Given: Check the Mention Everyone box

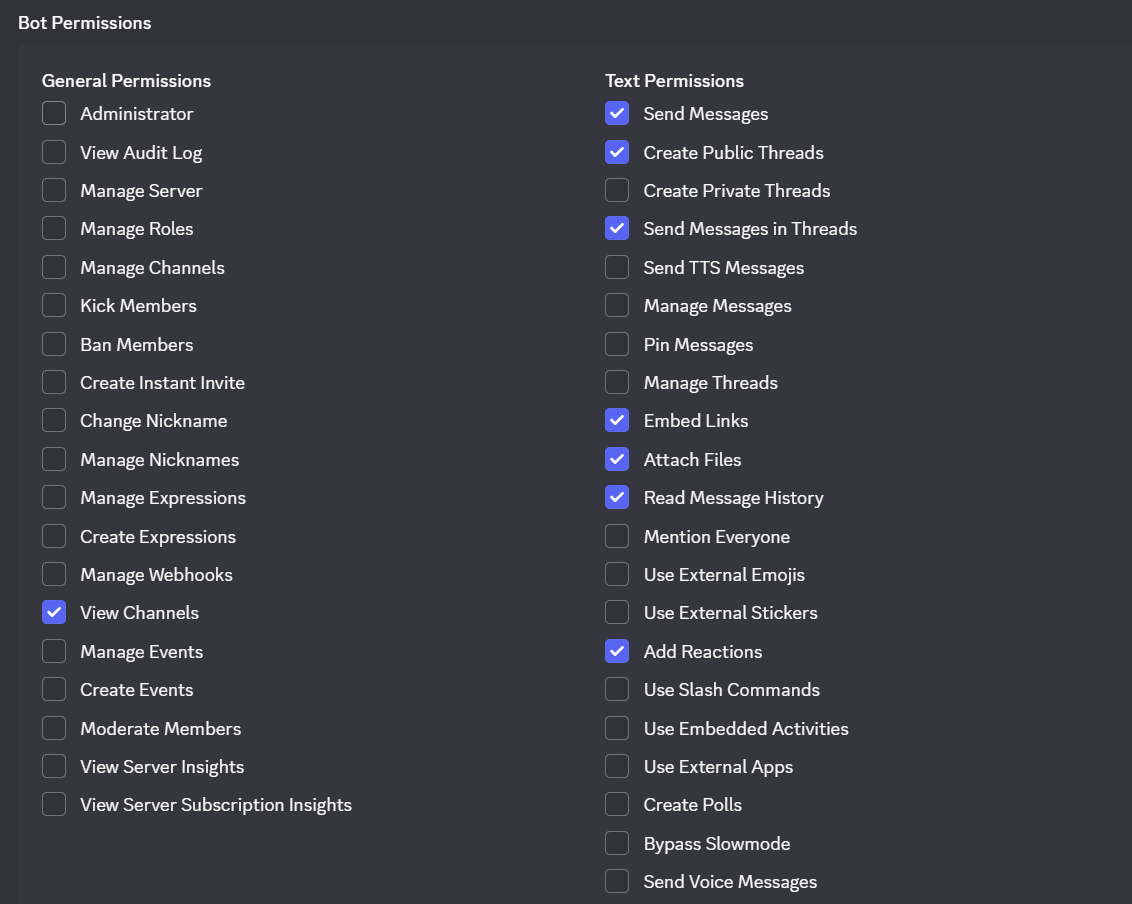Looking at the screenshot, I should pyautogui.click(x=617, y=536).
